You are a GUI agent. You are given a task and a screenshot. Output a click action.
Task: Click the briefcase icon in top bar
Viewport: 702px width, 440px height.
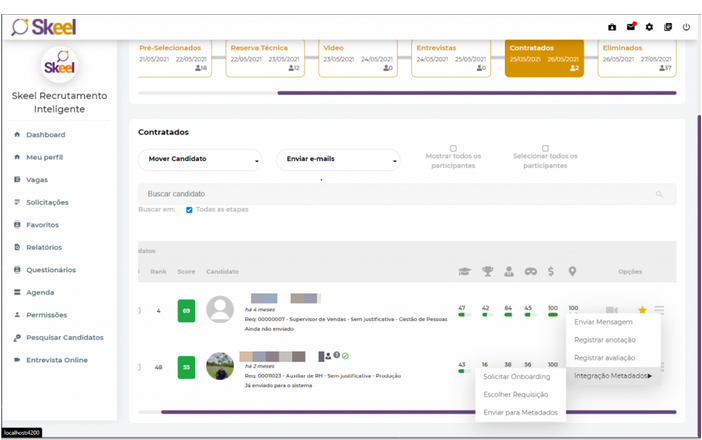612,27
